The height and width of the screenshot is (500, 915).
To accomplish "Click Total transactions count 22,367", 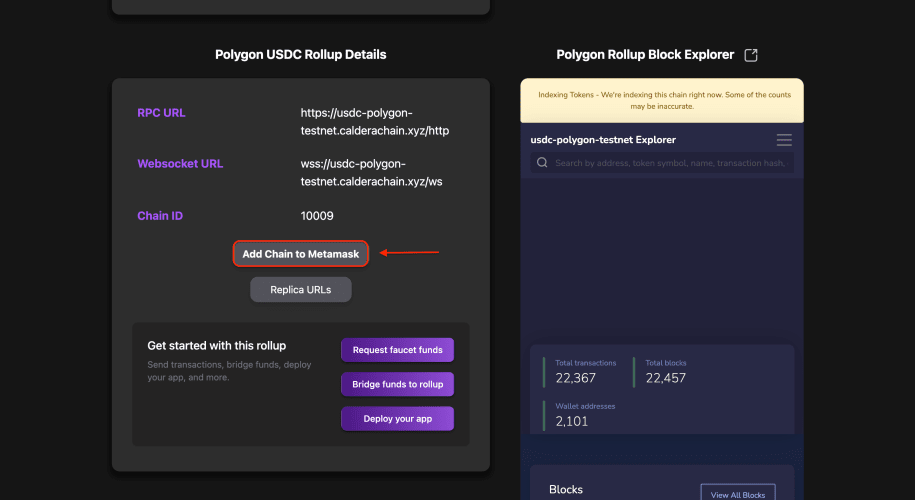I will [x=575, y=378].
